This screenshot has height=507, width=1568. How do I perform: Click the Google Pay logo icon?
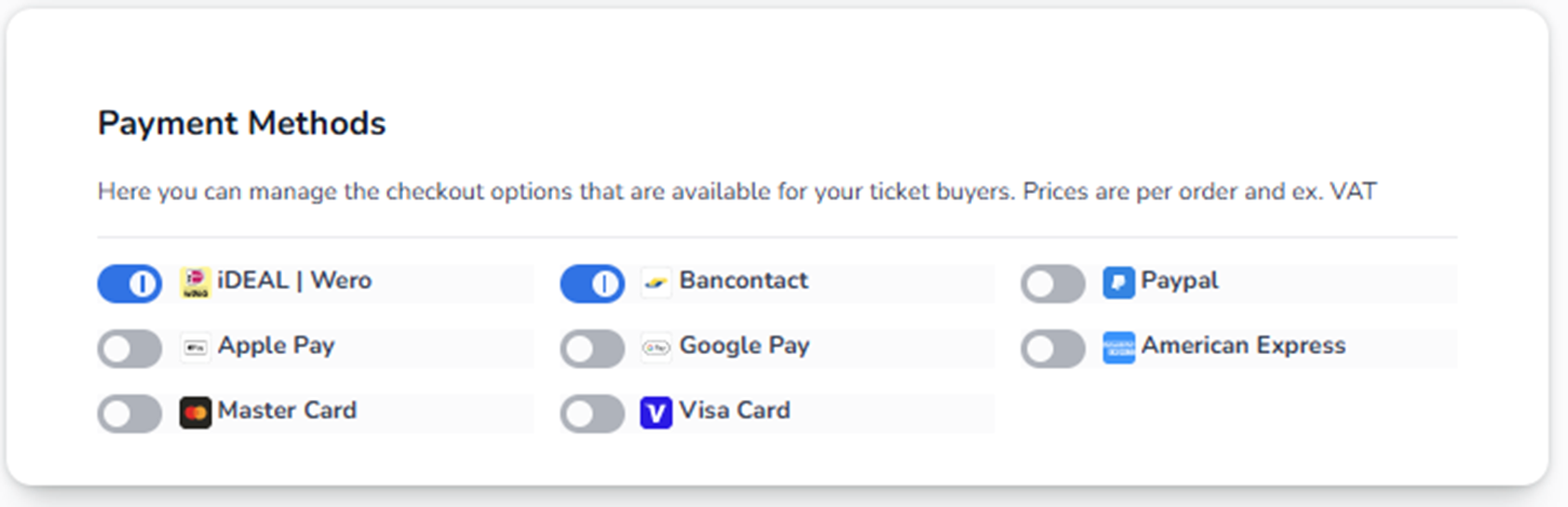tap(656, 348)
